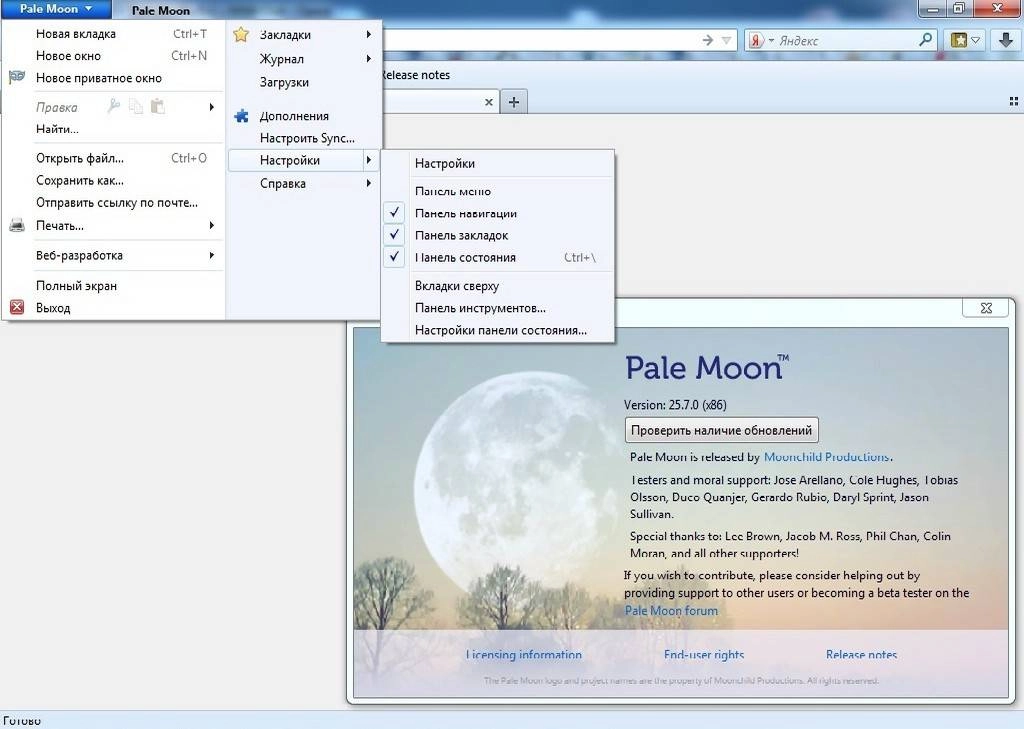This screenshot has width=1024, height=729.
Task: Close the About Pale Moon dialog
Action: (986, 308)
